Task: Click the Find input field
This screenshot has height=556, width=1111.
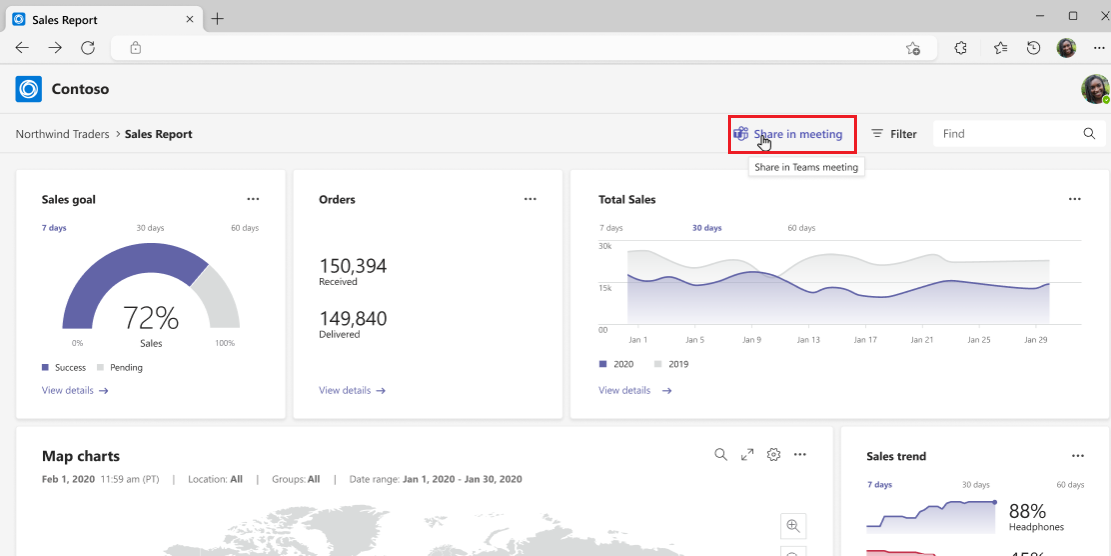Action: pos(1005,134)
